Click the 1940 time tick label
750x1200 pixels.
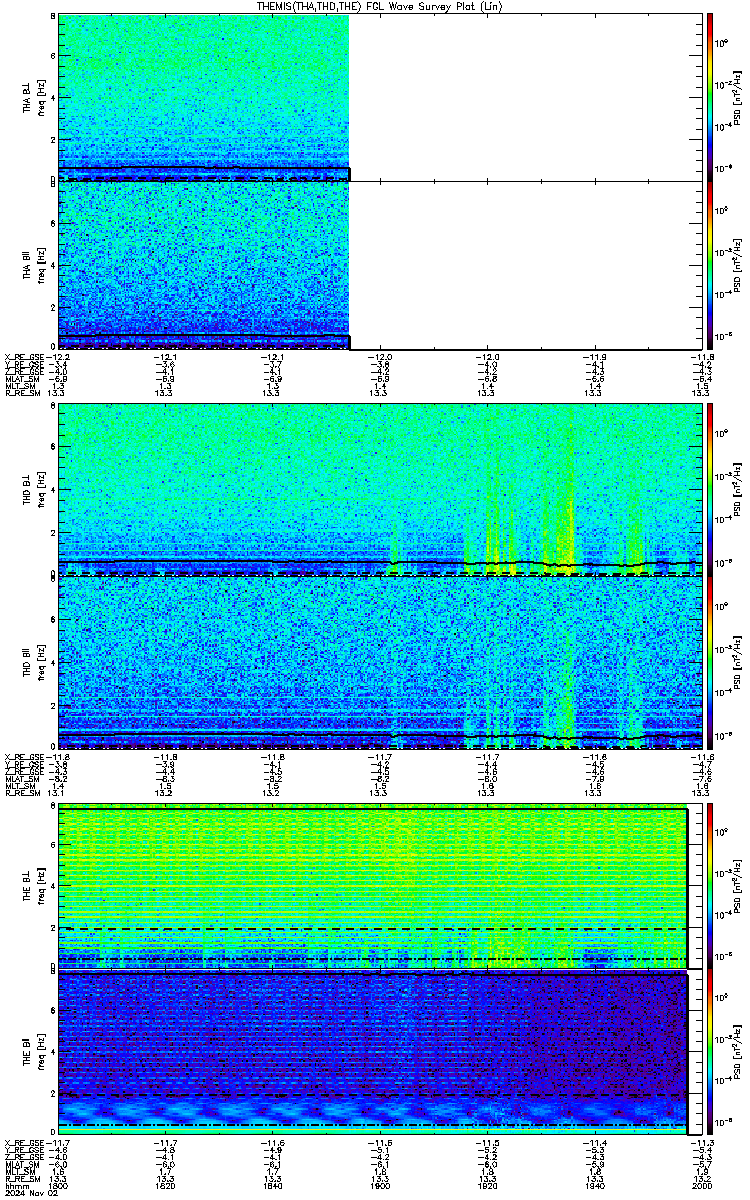click(593, 1185)
